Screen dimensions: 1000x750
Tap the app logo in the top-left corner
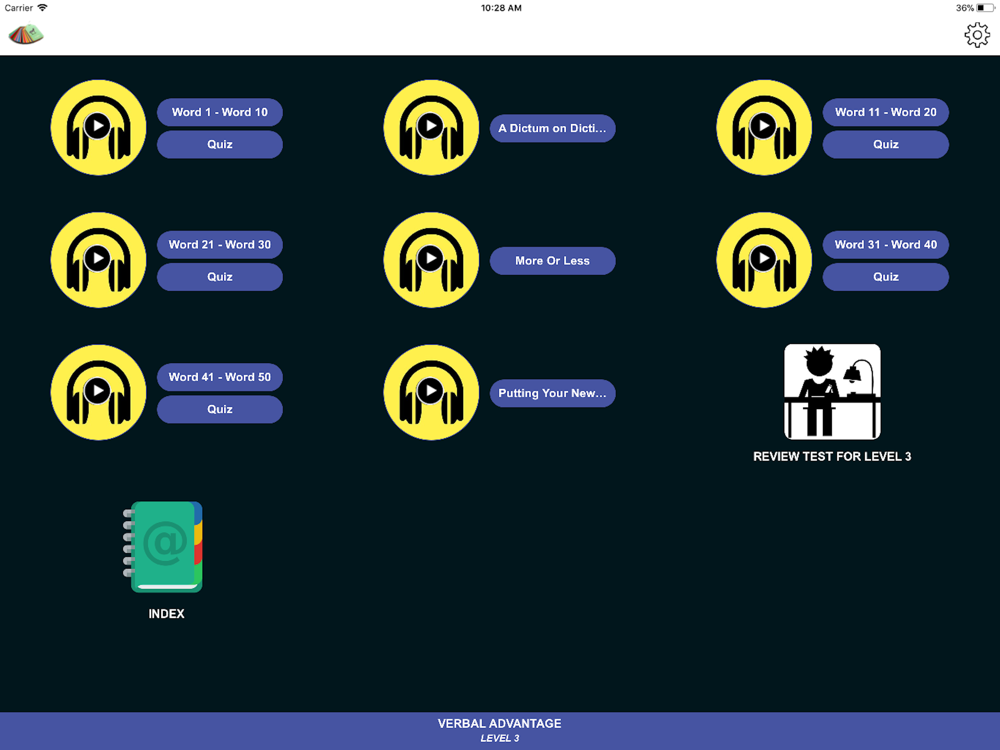[x=26, y=34]
